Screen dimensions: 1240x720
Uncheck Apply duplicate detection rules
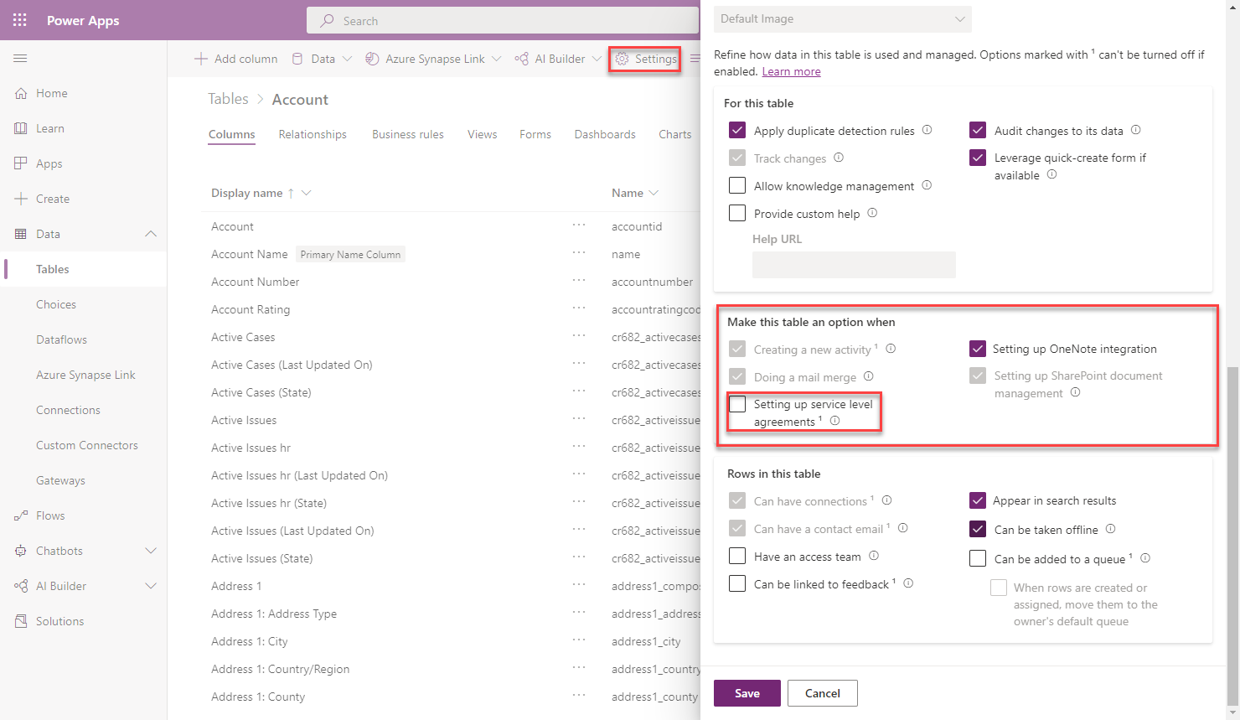click(x=737, y=130)
